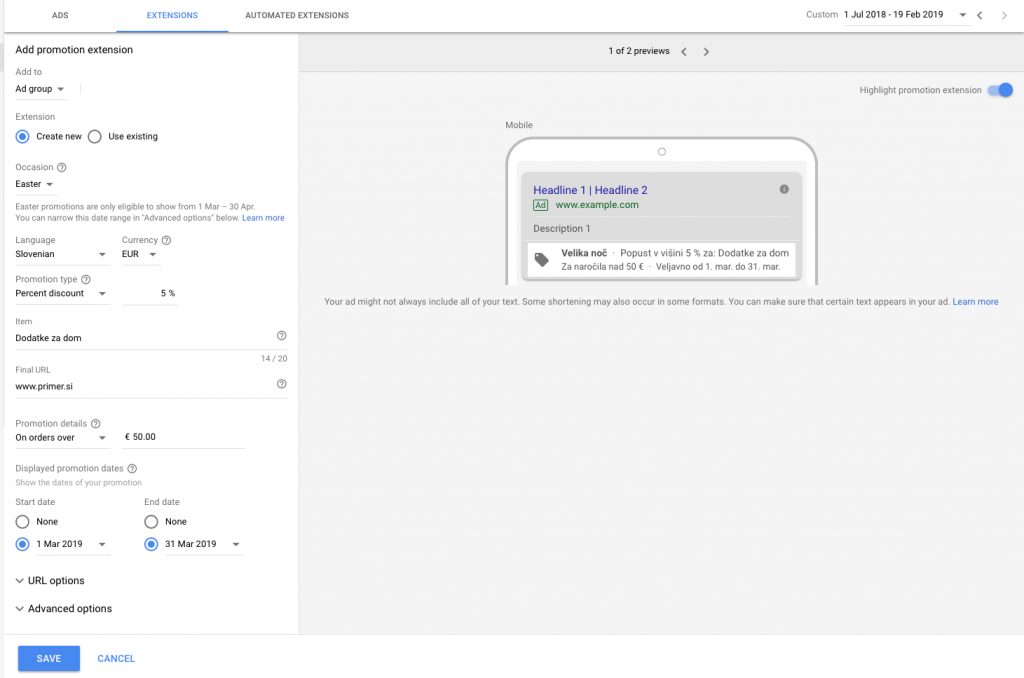Click the Save button
Viewport: 1024px width, 678px height.
[49, 658]
